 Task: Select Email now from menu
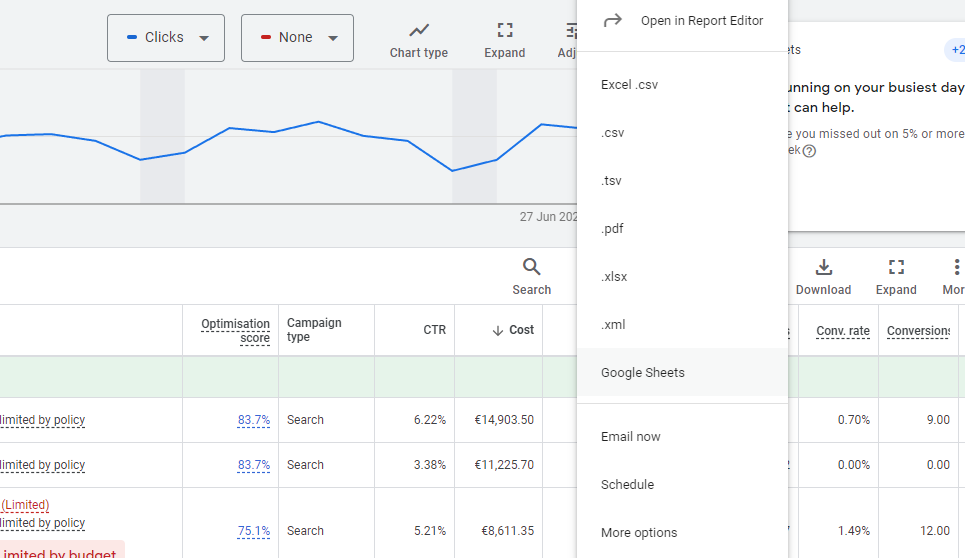click(x=630, y=437)
